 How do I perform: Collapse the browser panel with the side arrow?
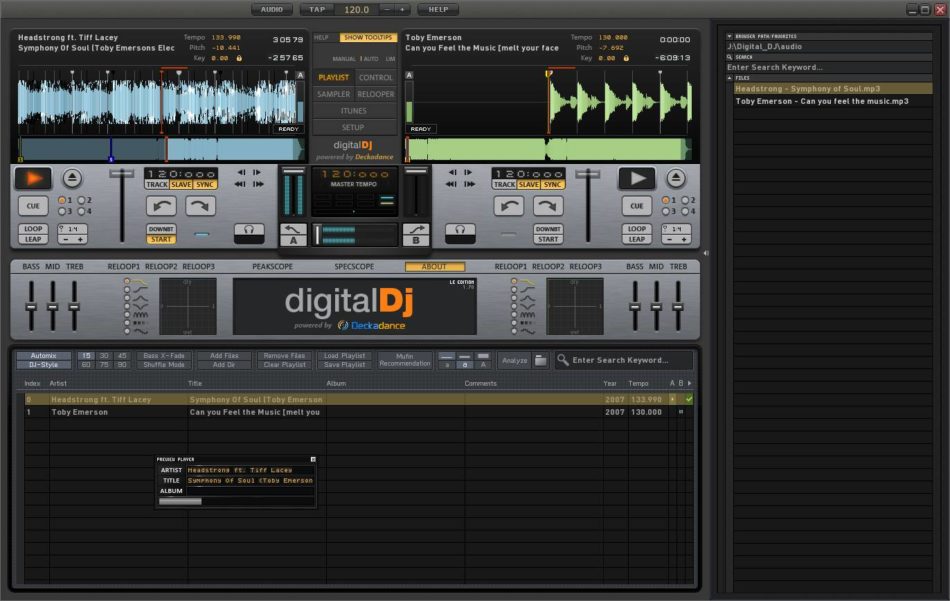(705, 253)
